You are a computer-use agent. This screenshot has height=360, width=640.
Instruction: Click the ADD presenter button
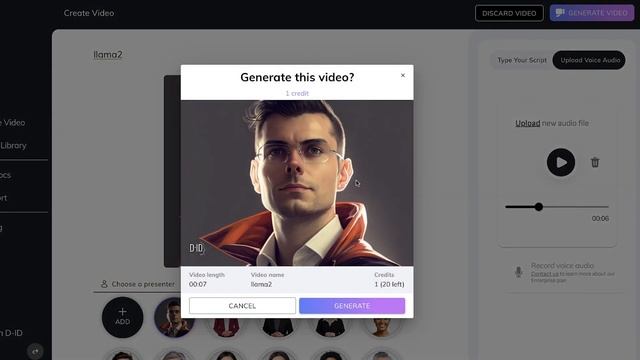[122, 317]
